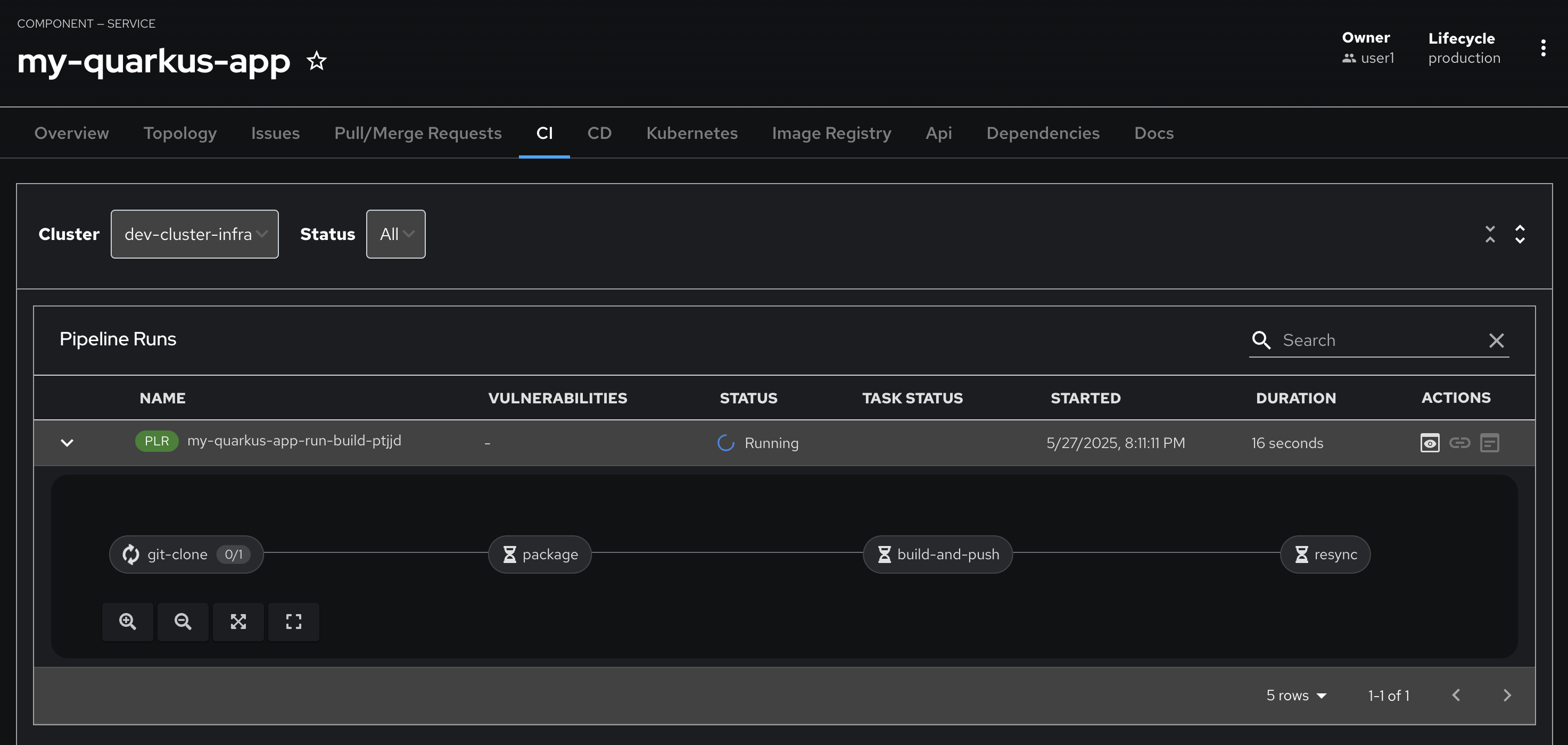This screenshot has width=1568, height=745.
Task: Open the Docs tab
Action: coord(1153,133)
